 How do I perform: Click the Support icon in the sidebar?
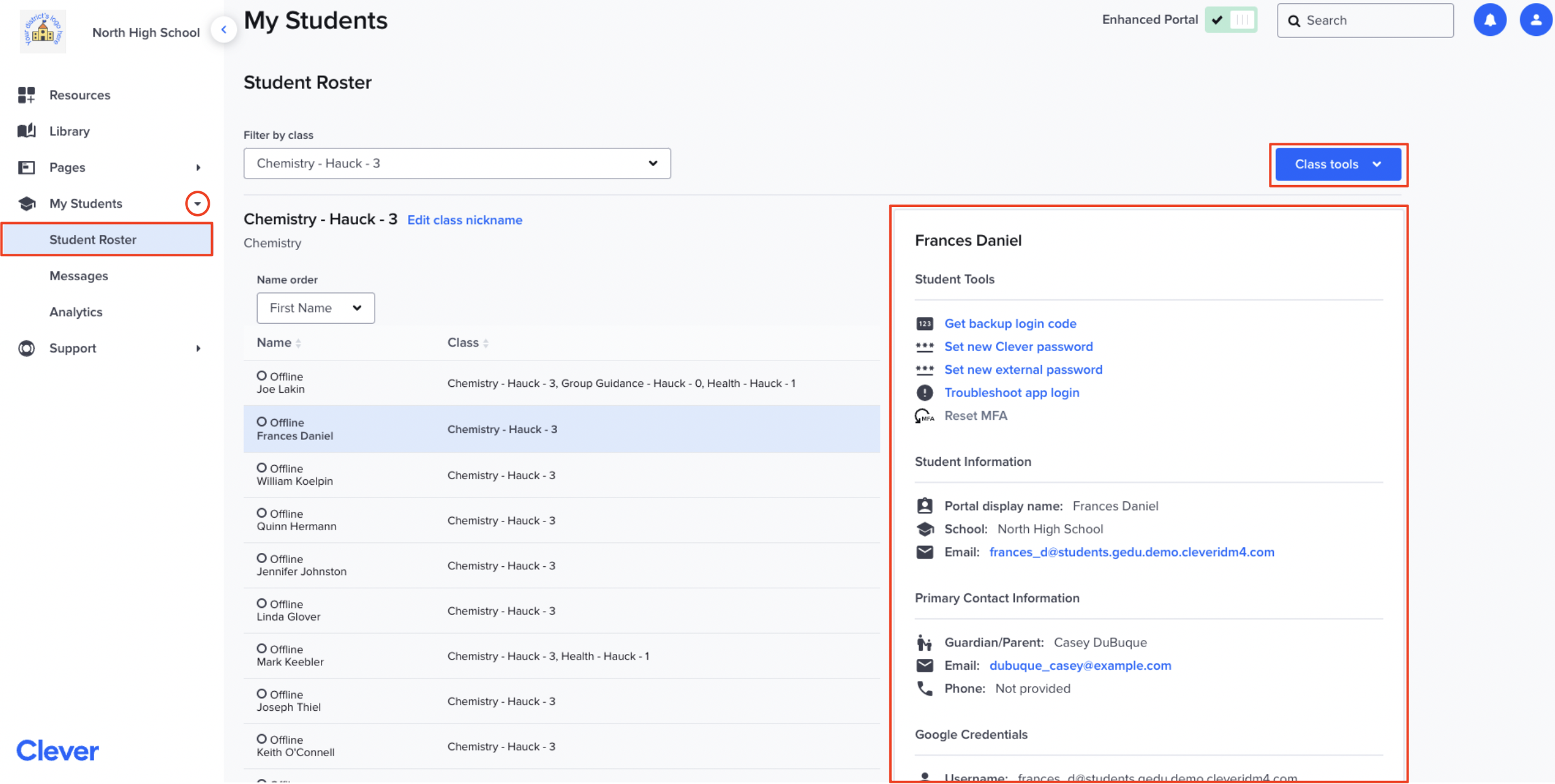coord(27,348)
